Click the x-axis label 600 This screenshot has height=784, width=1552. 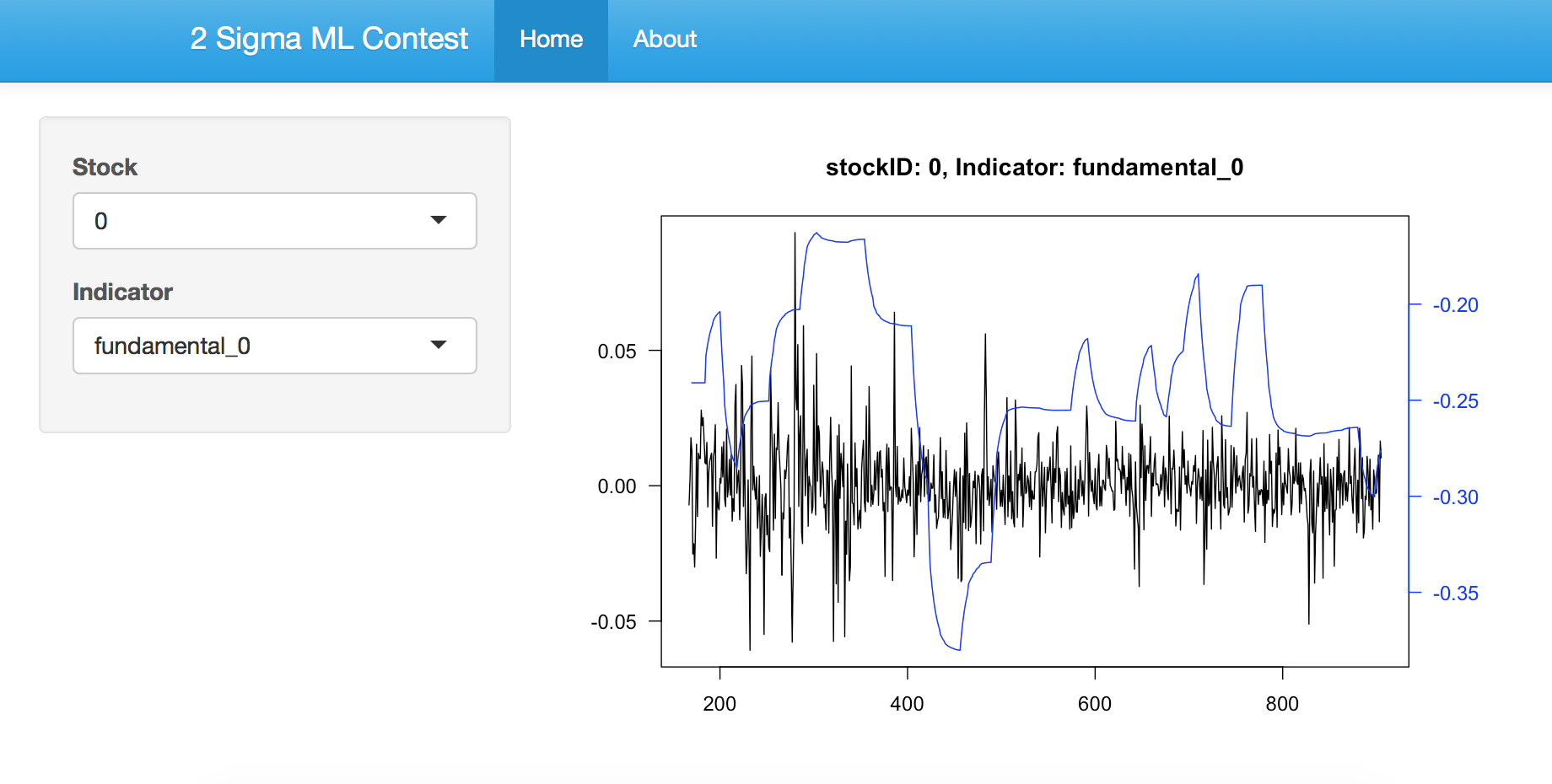[x=1095, y=704]
